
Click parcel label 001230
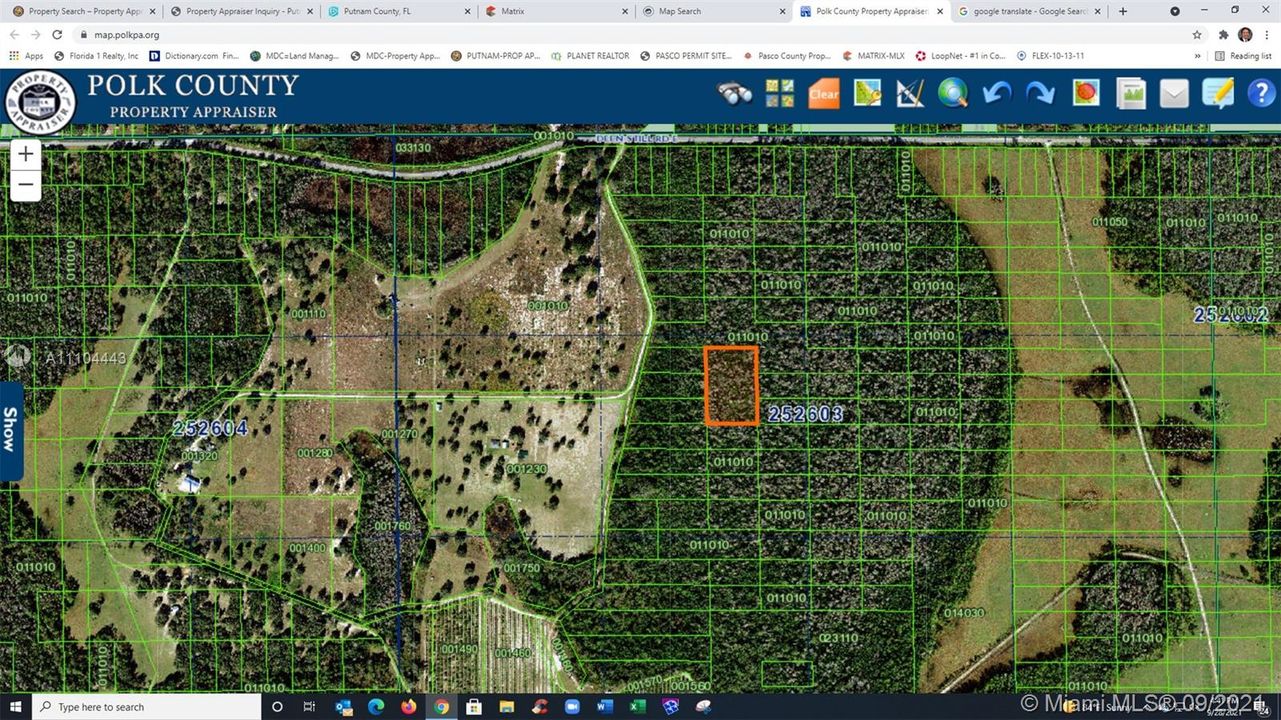[526, 469]
